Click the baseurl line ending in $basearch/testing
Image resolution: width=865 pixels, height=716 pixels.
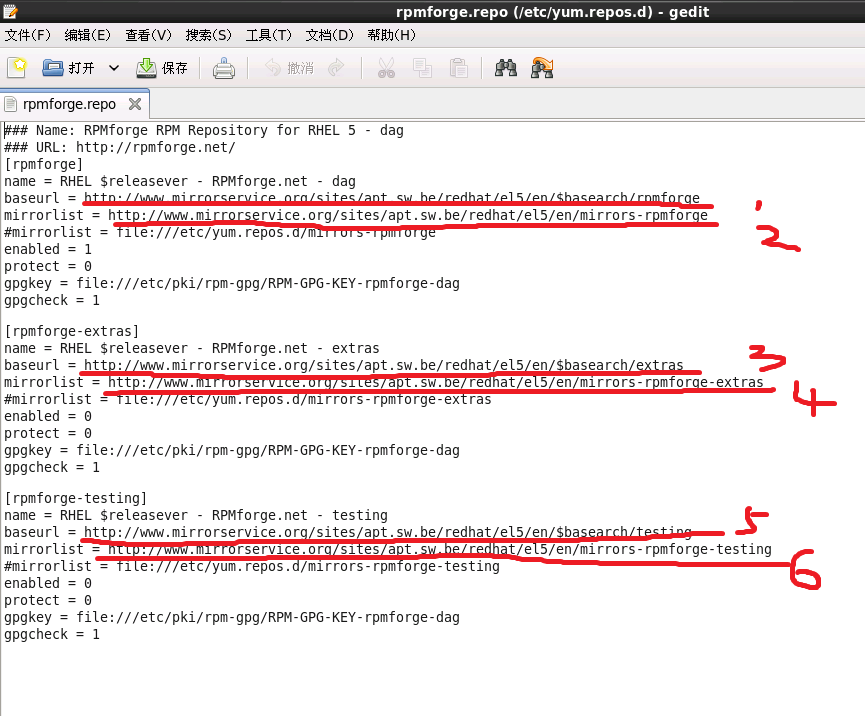click(x=348, y=532)
